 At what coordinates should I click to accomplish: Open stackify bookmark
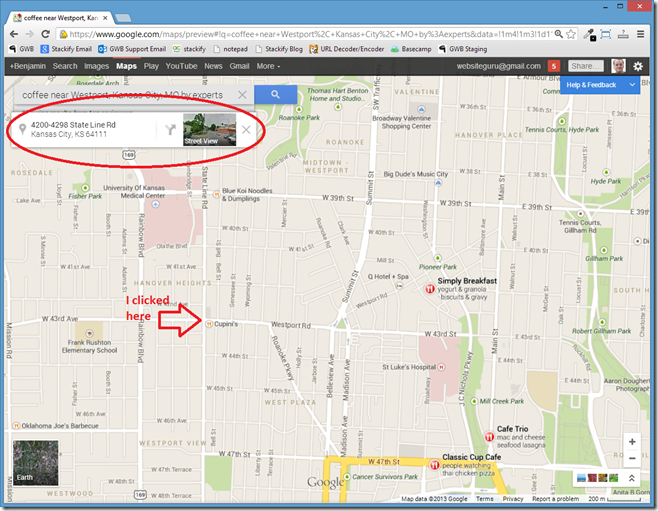tap(189, 49)
